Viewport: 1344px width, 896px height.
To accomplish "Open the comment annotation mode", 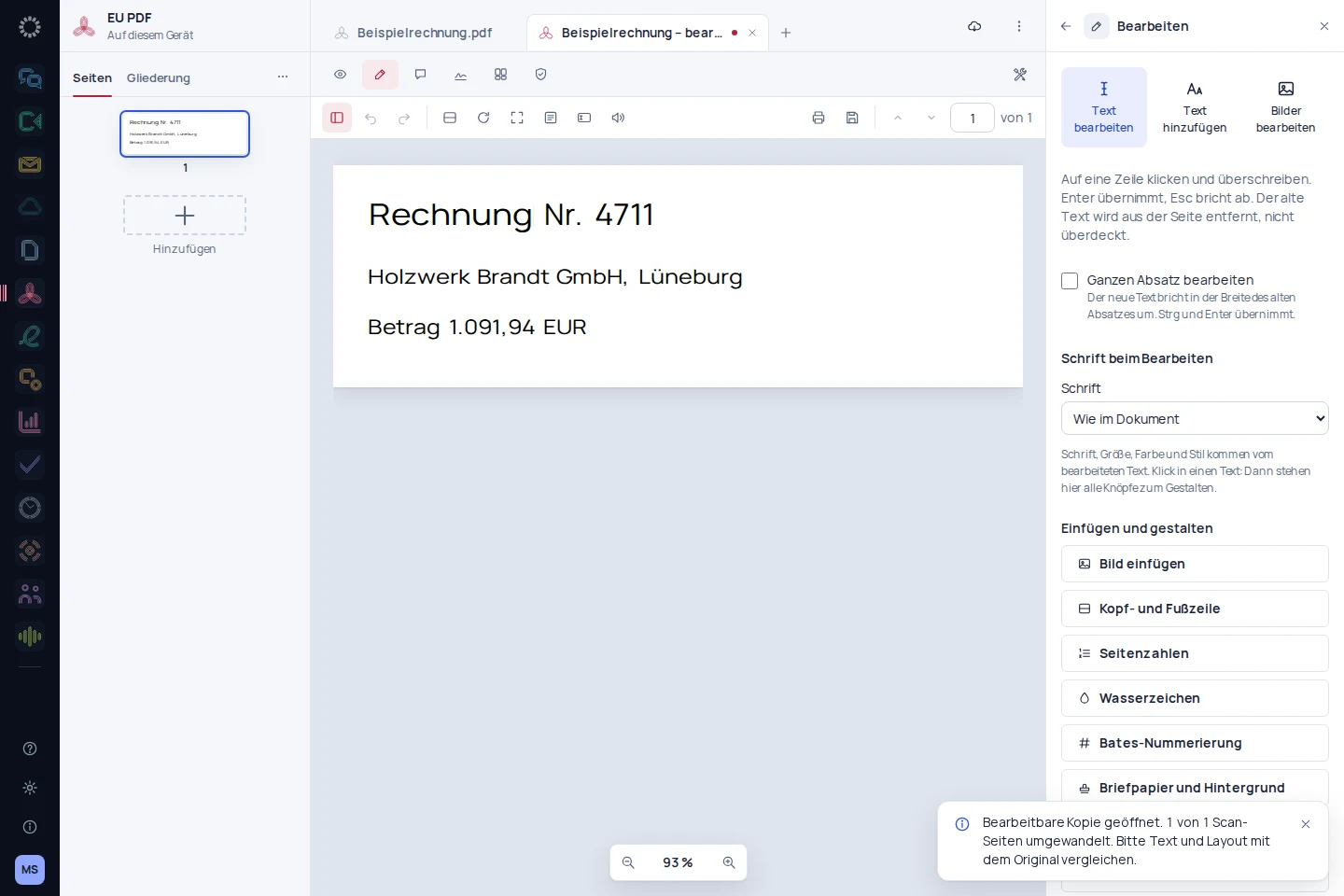I will tap(420, 75).
